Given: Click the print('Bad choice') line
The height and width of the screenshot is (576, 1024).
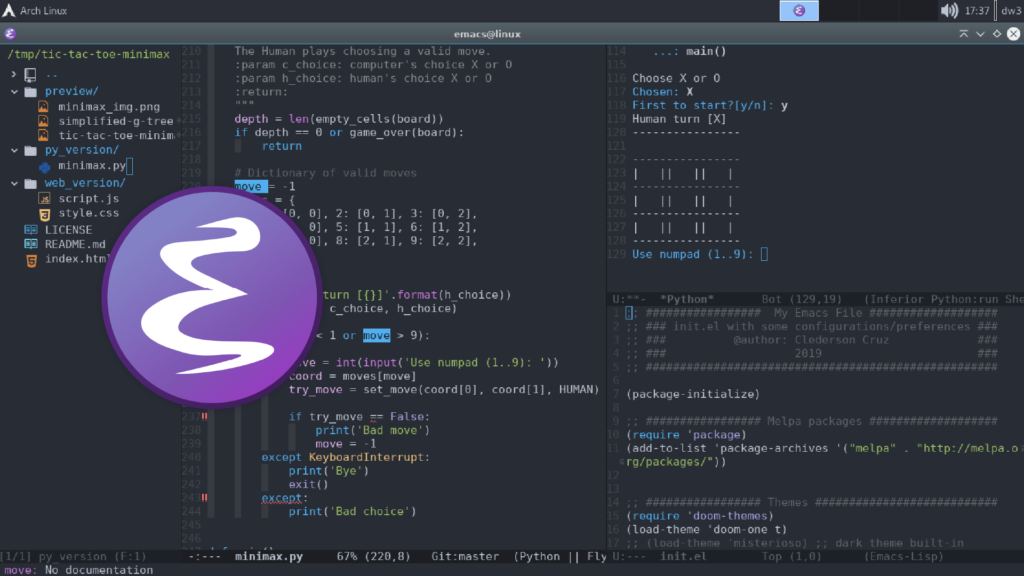Looking at the screenshot, I should (x=353, y=511).
